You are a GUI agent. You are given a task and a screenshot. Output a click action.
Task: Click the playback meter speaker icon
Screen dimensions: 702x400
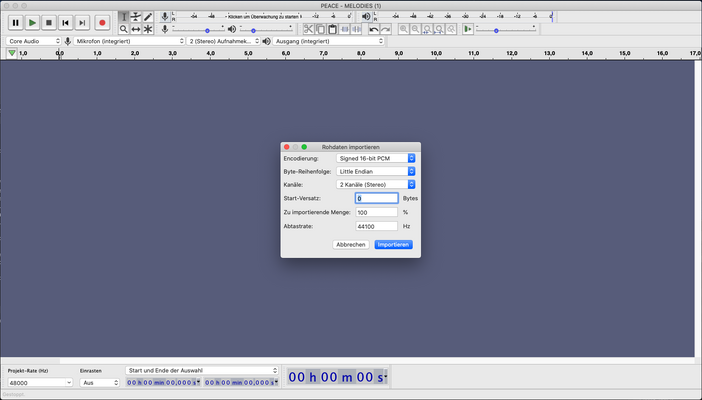point(366,17)
